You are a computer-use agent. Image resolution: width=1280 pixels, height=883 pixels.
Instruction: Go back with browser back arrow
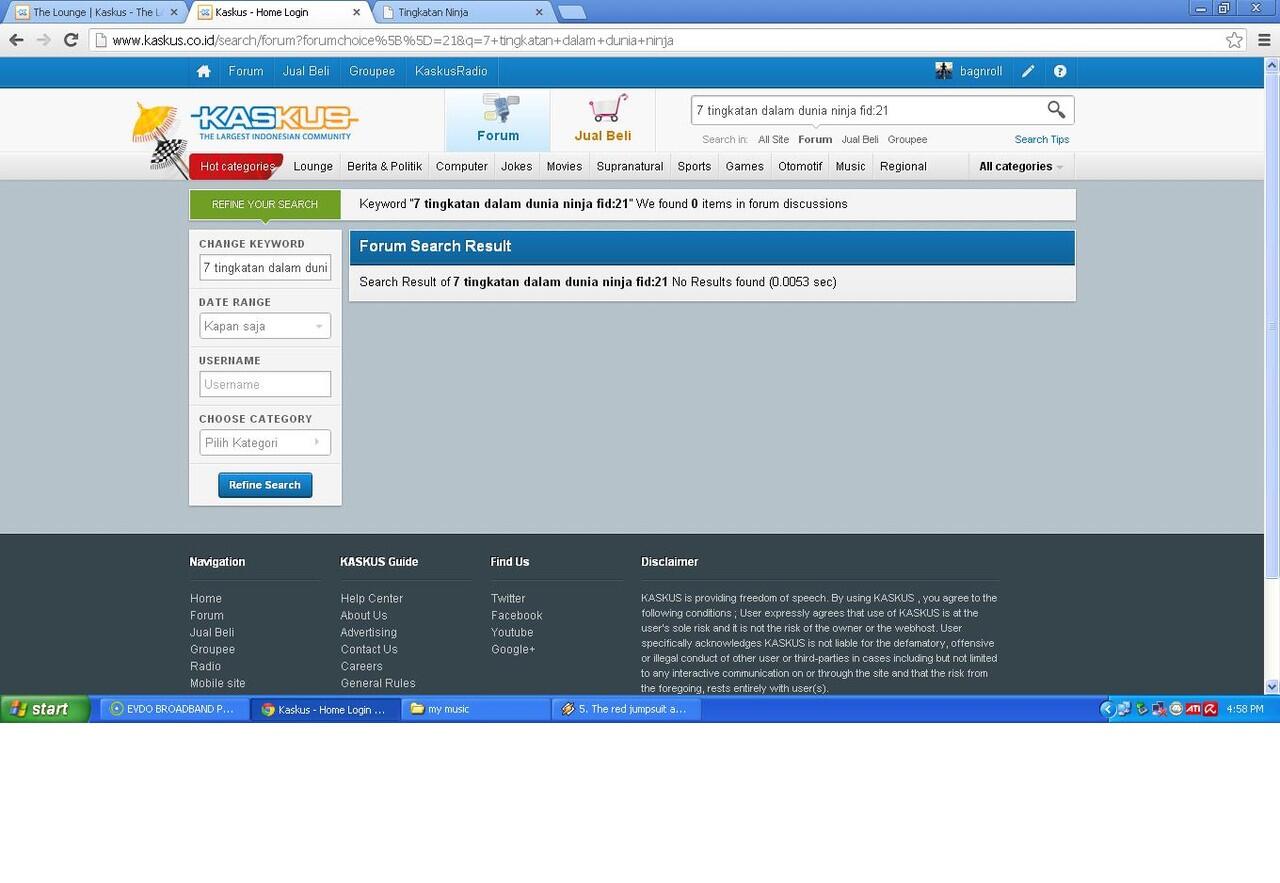point(16,40)
